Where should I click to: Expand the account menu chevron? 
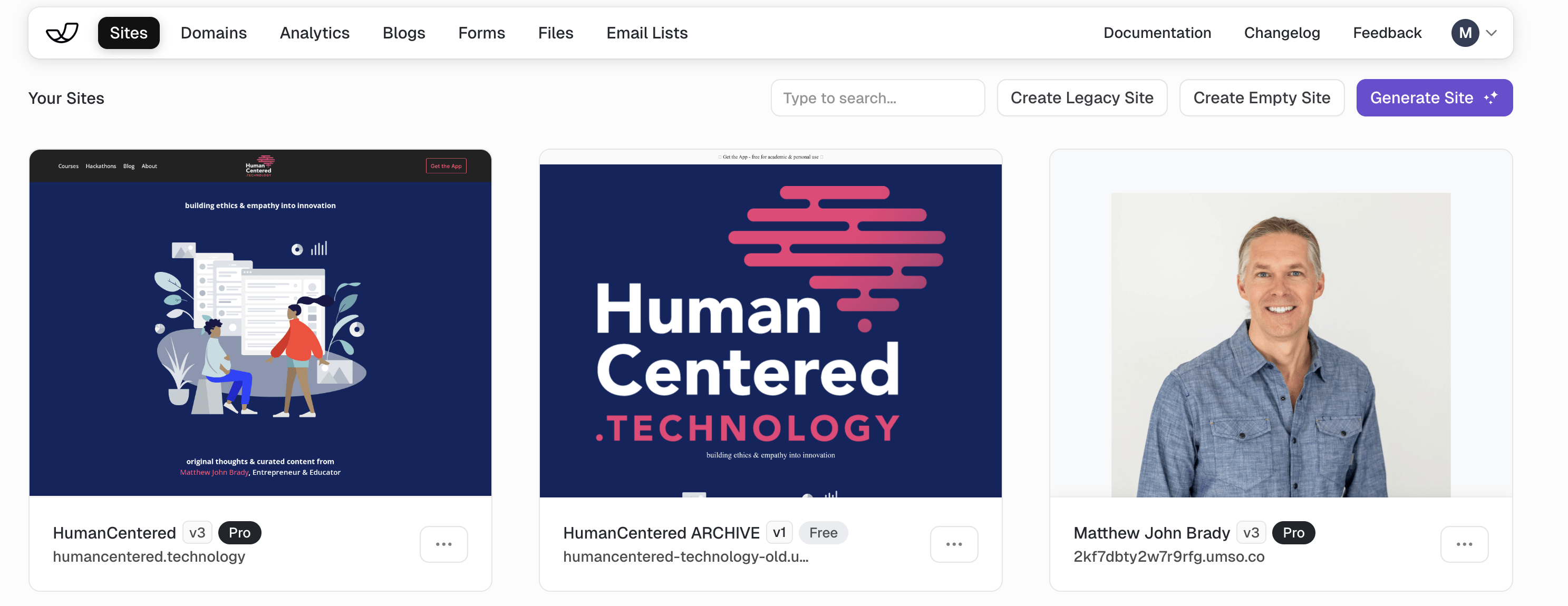pos(1492,33)
